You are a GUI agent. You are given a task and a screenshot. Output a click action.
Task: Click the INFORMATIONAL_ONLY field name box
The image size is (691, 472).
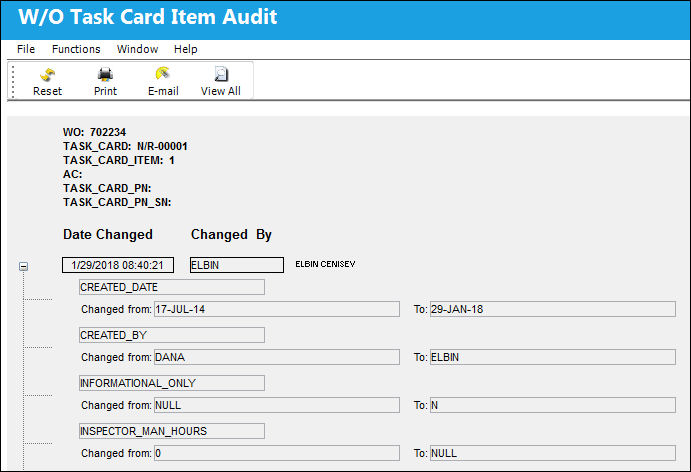coord(172,383)
